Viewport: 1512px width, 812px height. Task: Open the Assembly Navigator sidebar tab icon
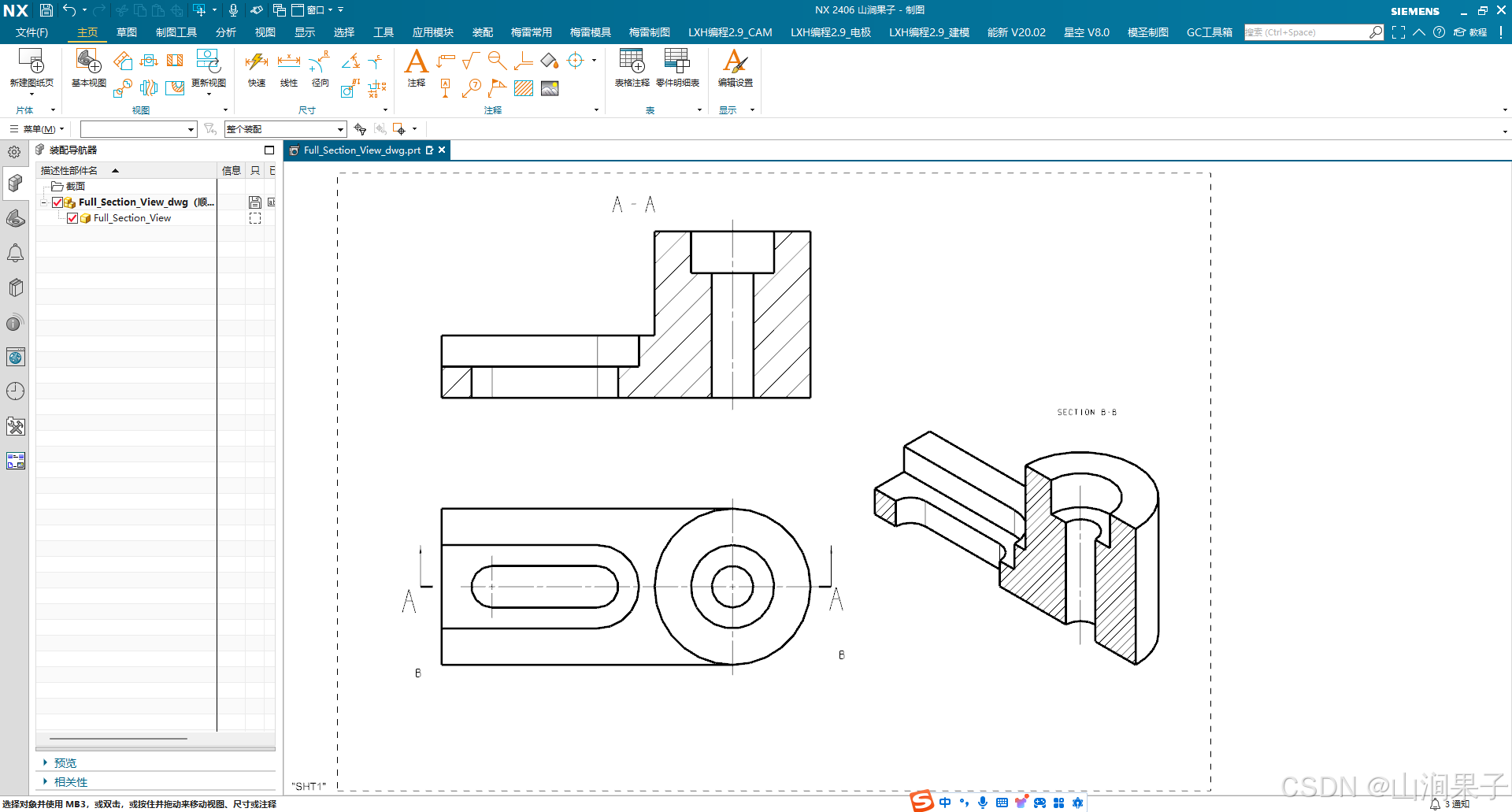pyautogui.click(x=15, y=183)
